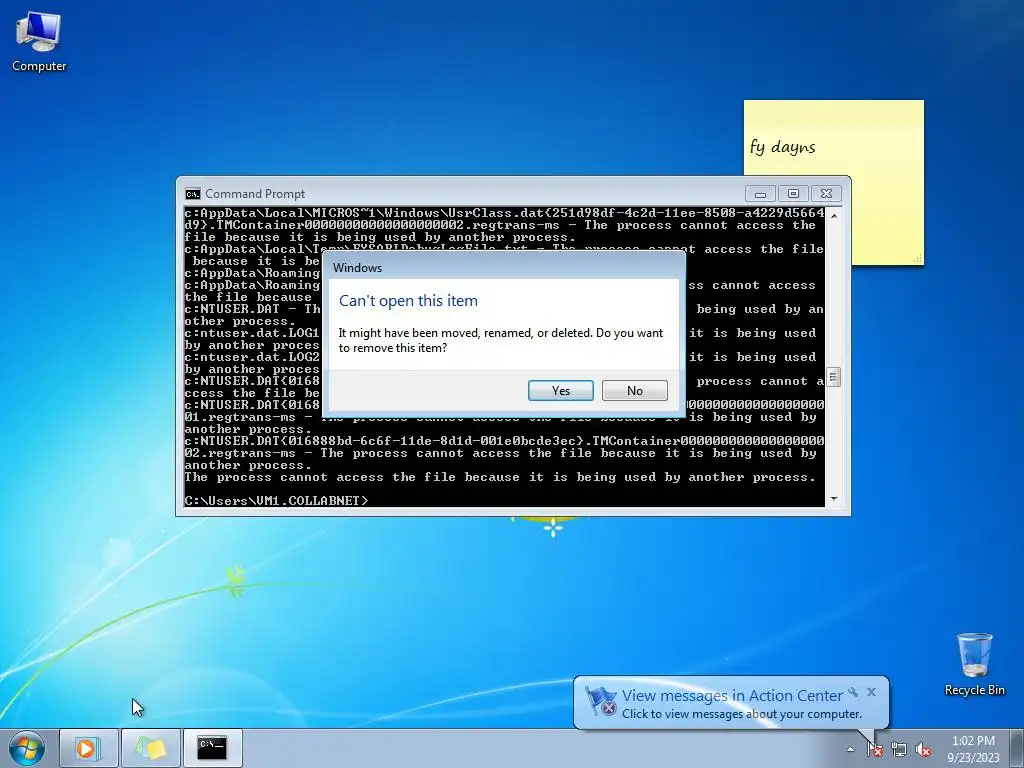Close the Action Center notification balloon
The width and height of the screenshot is (1024, 768).
[x=871, y=692]
